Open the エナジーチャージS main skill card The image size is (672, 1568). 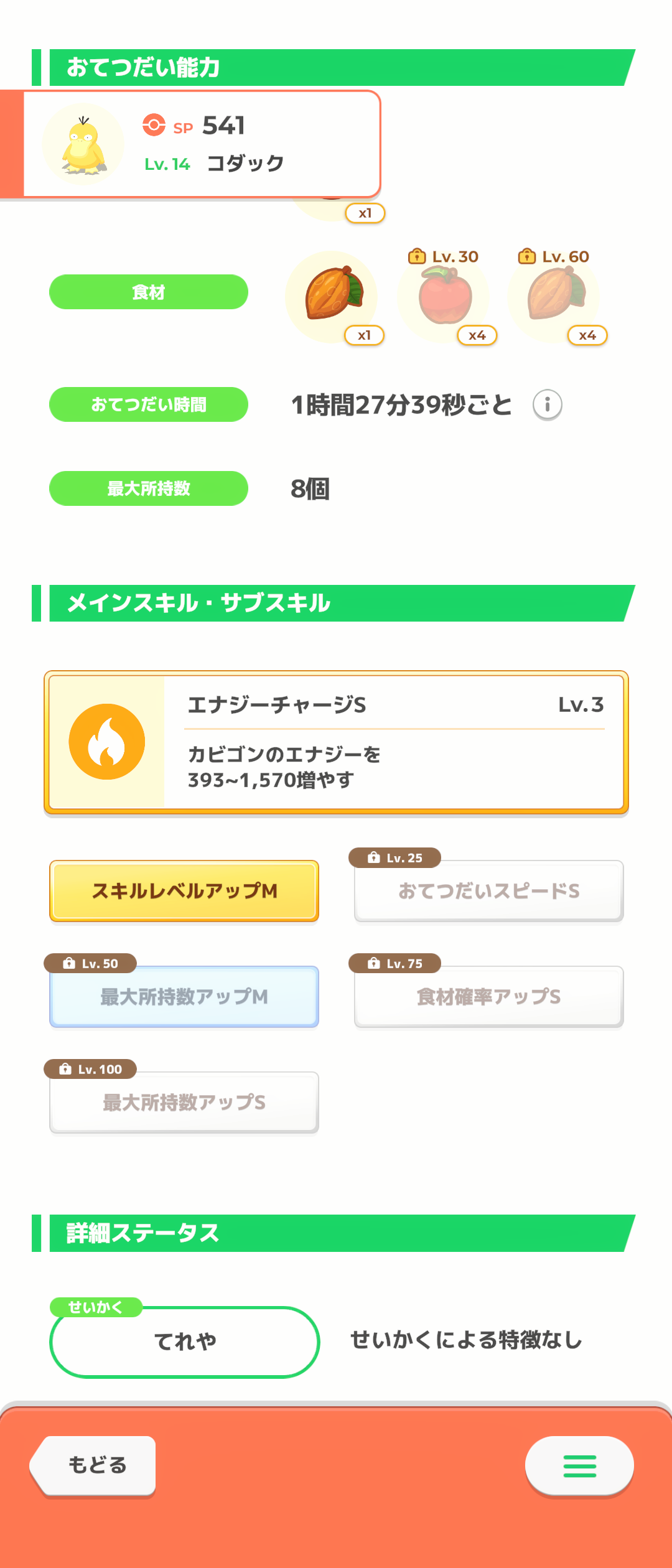pyautogui.click(x=336, y=742)
